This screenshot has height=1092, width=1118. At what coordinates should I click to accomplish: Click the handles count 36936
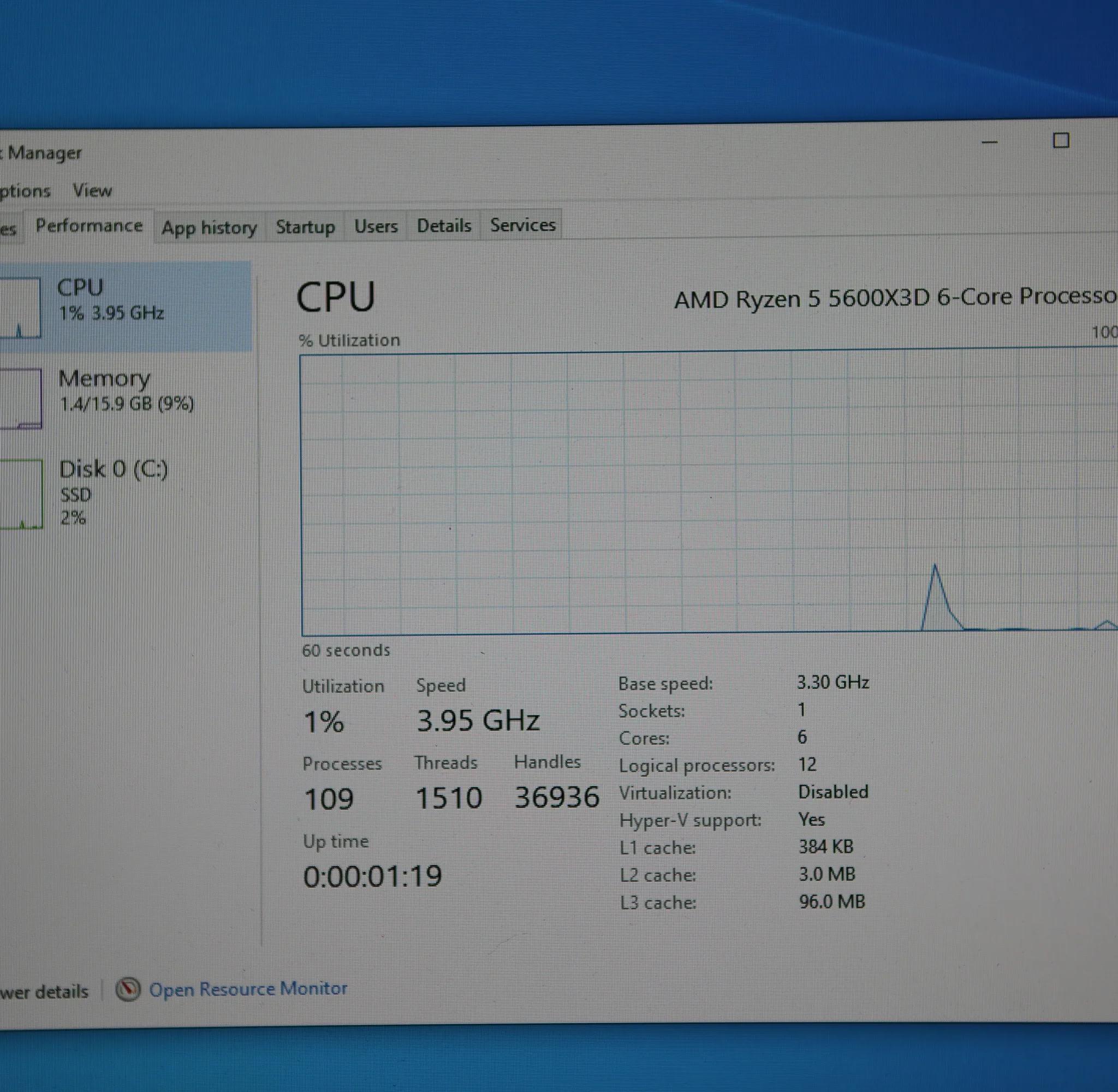click(x=557, y=797)
